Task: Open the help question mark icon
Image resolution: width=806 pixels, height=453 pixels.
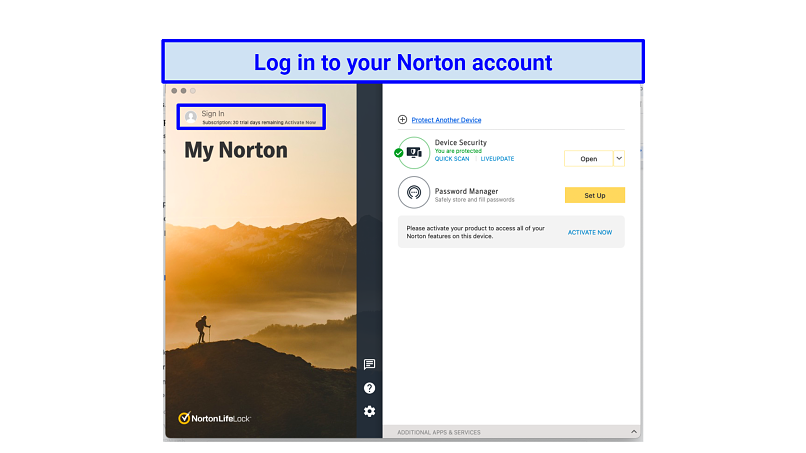Action: coord(370,388)
